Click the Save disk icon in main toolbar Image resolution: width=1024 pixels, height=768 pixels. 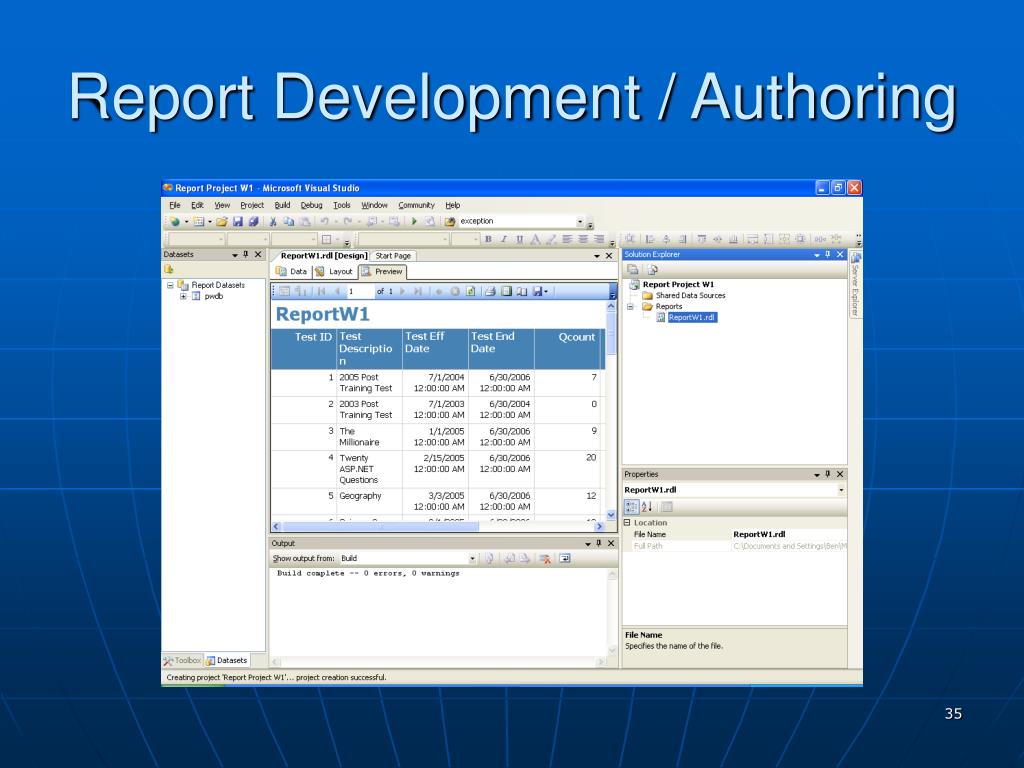(x=238, y=222)
